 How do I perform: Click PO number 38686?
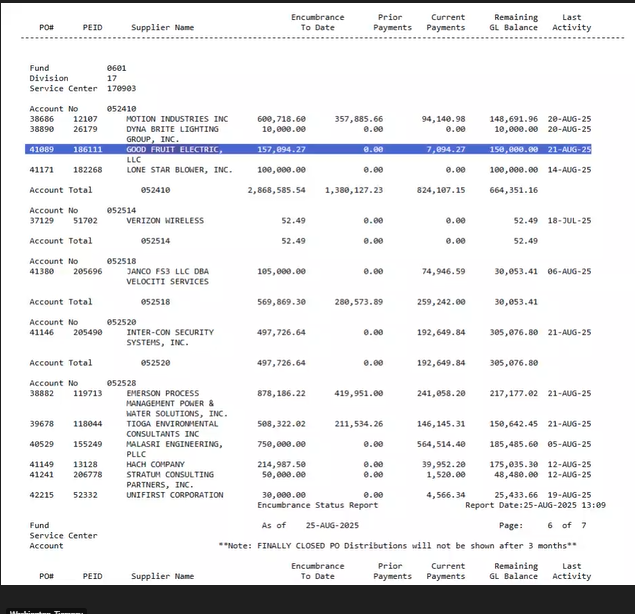coord(42,119)
